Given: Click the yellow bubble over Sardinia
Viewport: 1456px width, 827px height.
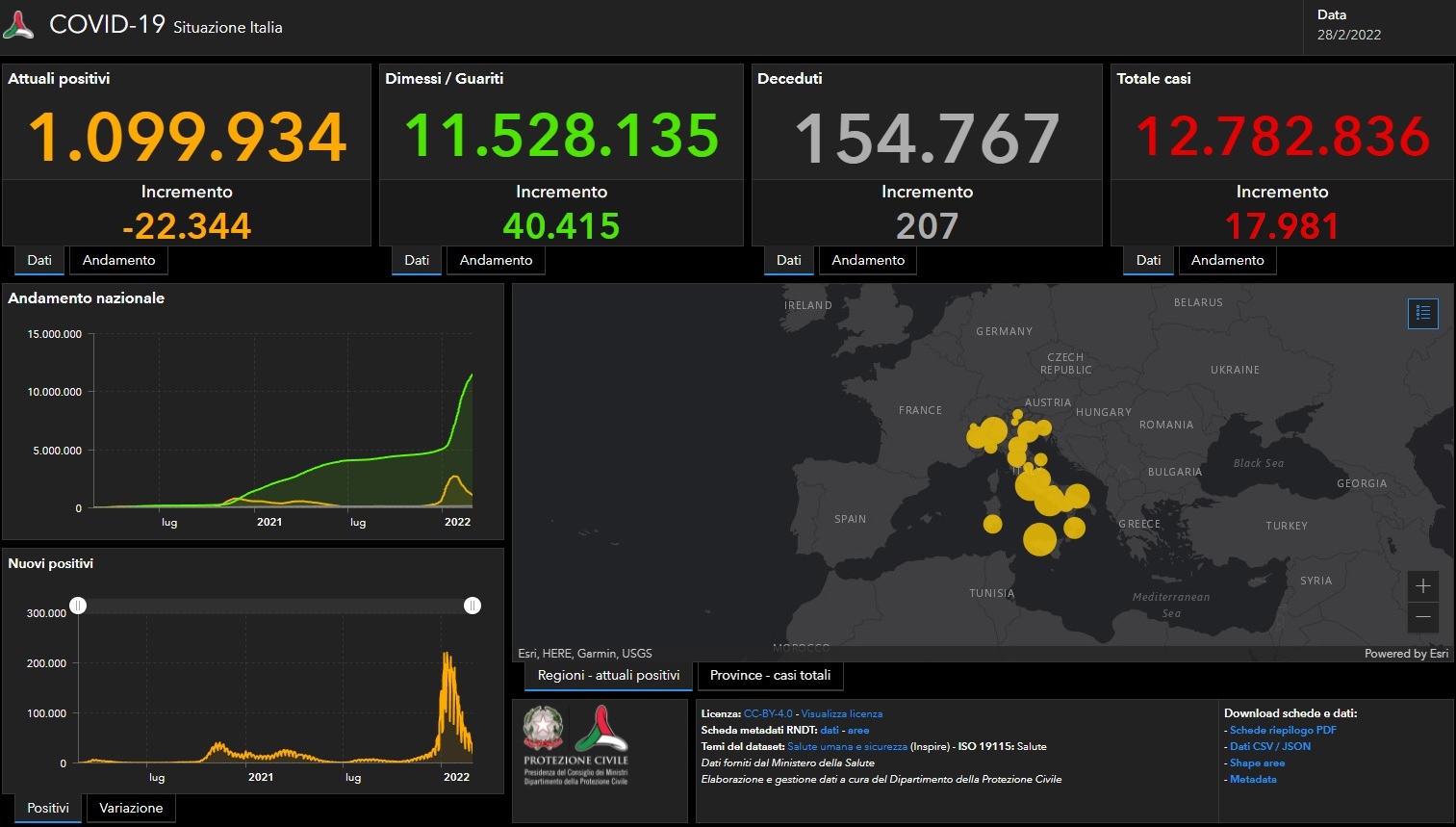Looking at the screenshot, I should 992,524.
